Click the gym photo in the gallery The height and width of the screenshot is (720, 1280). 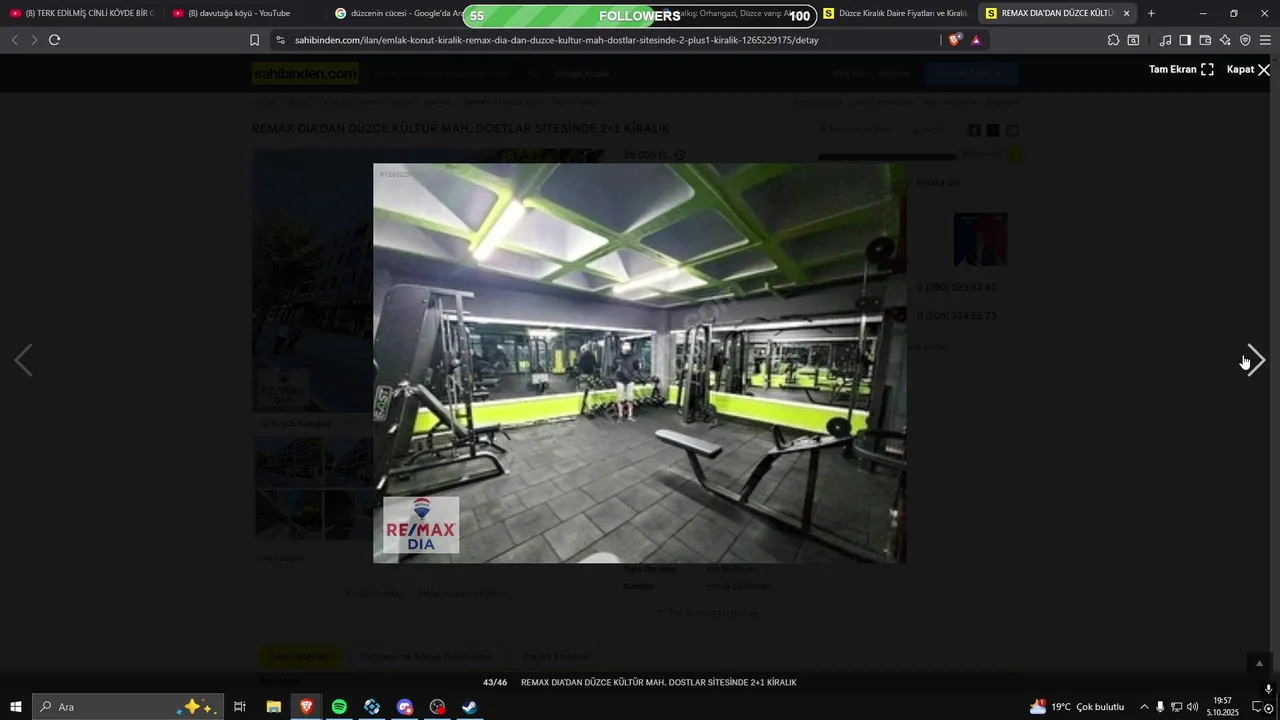click(x=640, y=363)
